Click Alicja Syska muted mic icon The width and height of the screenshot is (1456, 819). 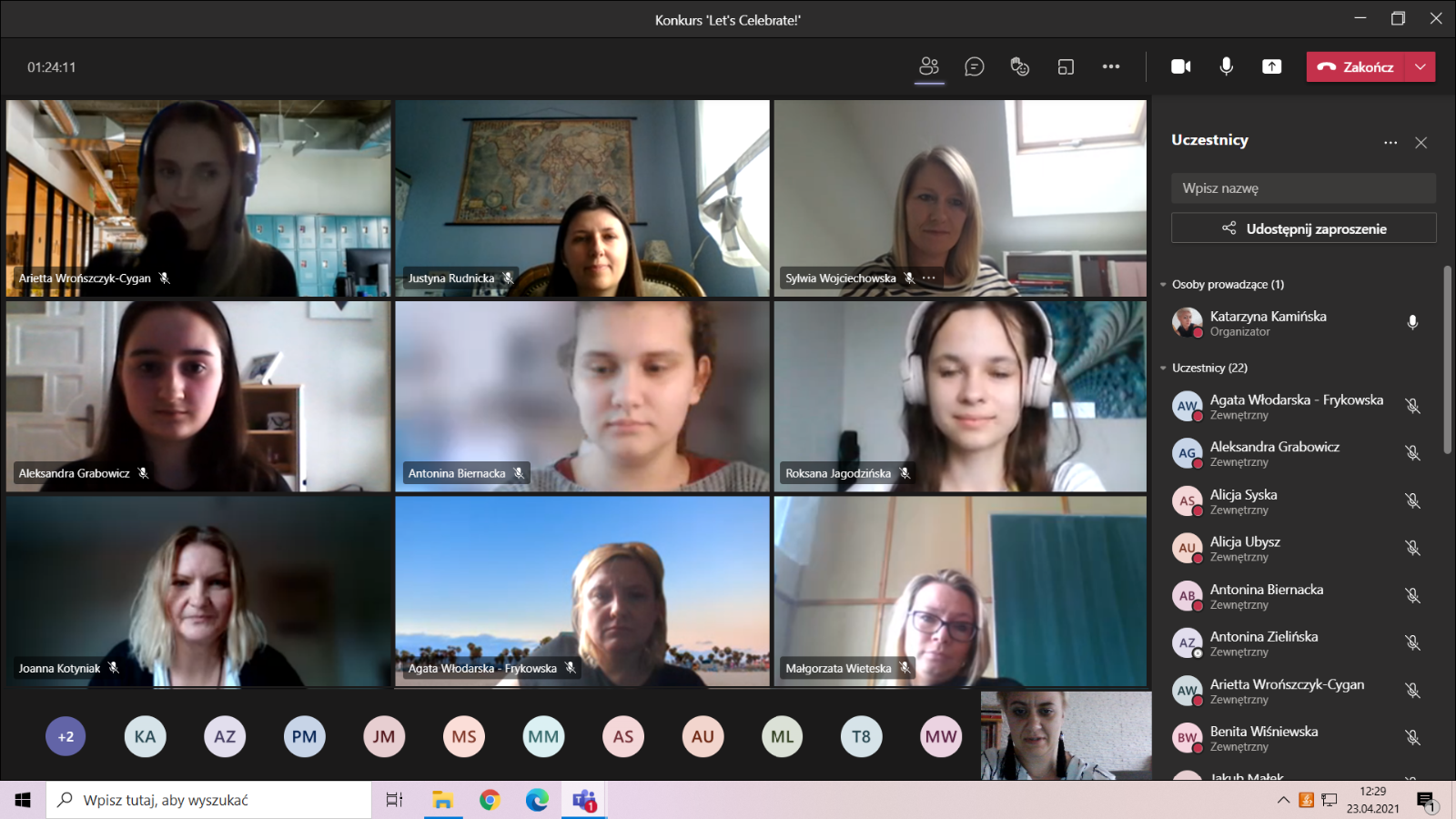(1412, 500)
